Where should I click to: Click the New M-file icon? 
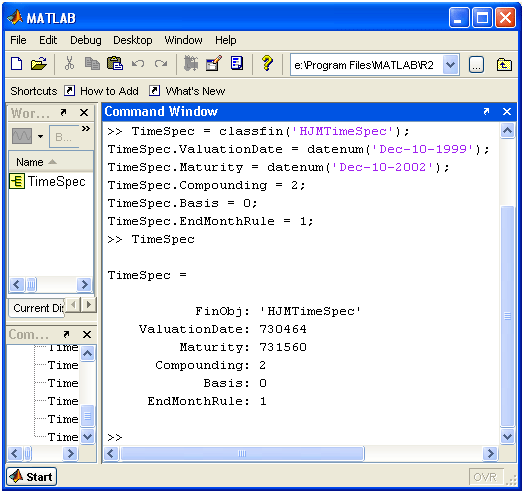pos(16,64)
